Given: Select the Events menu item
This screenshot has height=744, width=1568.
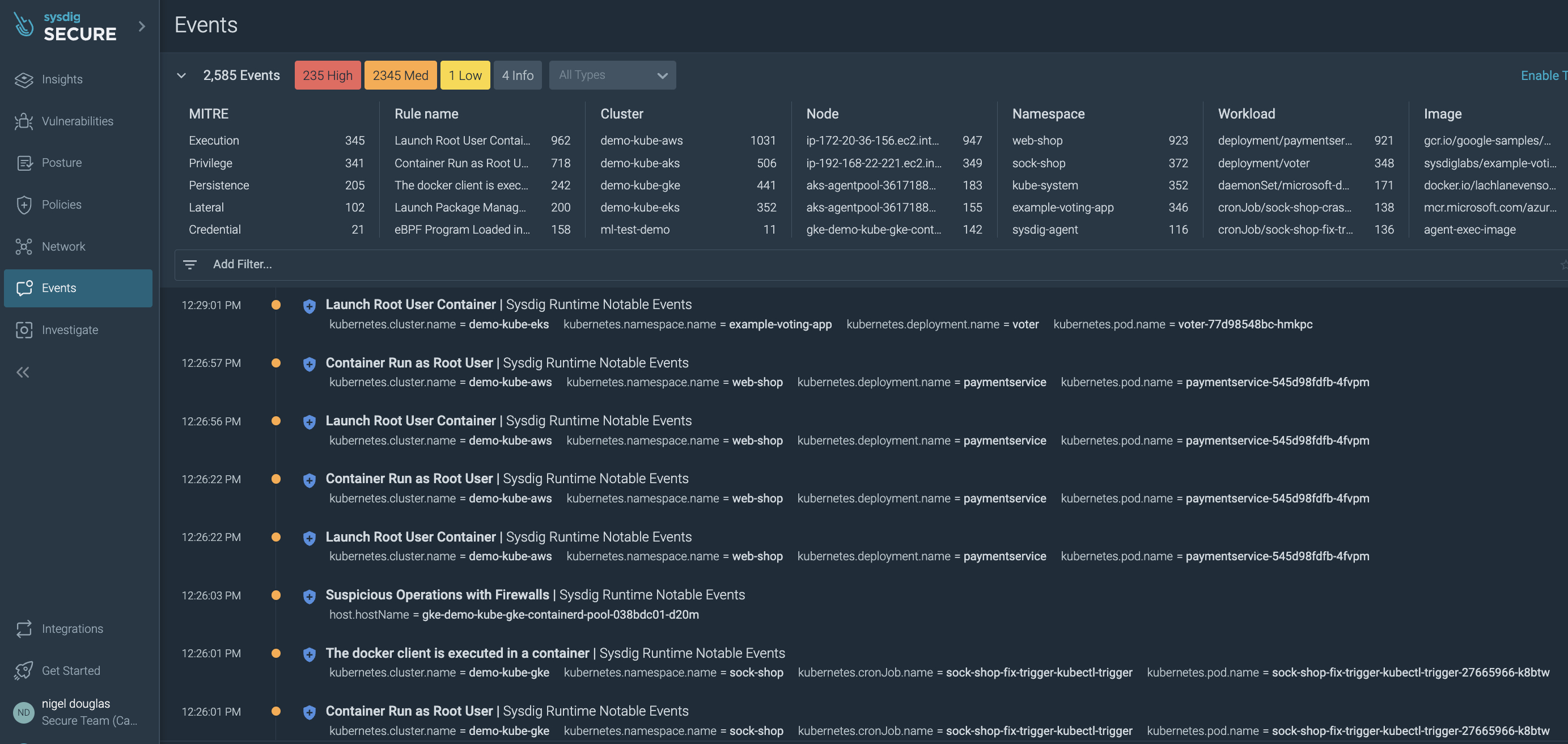Looking at the screenshot, I should click(78, 288).
